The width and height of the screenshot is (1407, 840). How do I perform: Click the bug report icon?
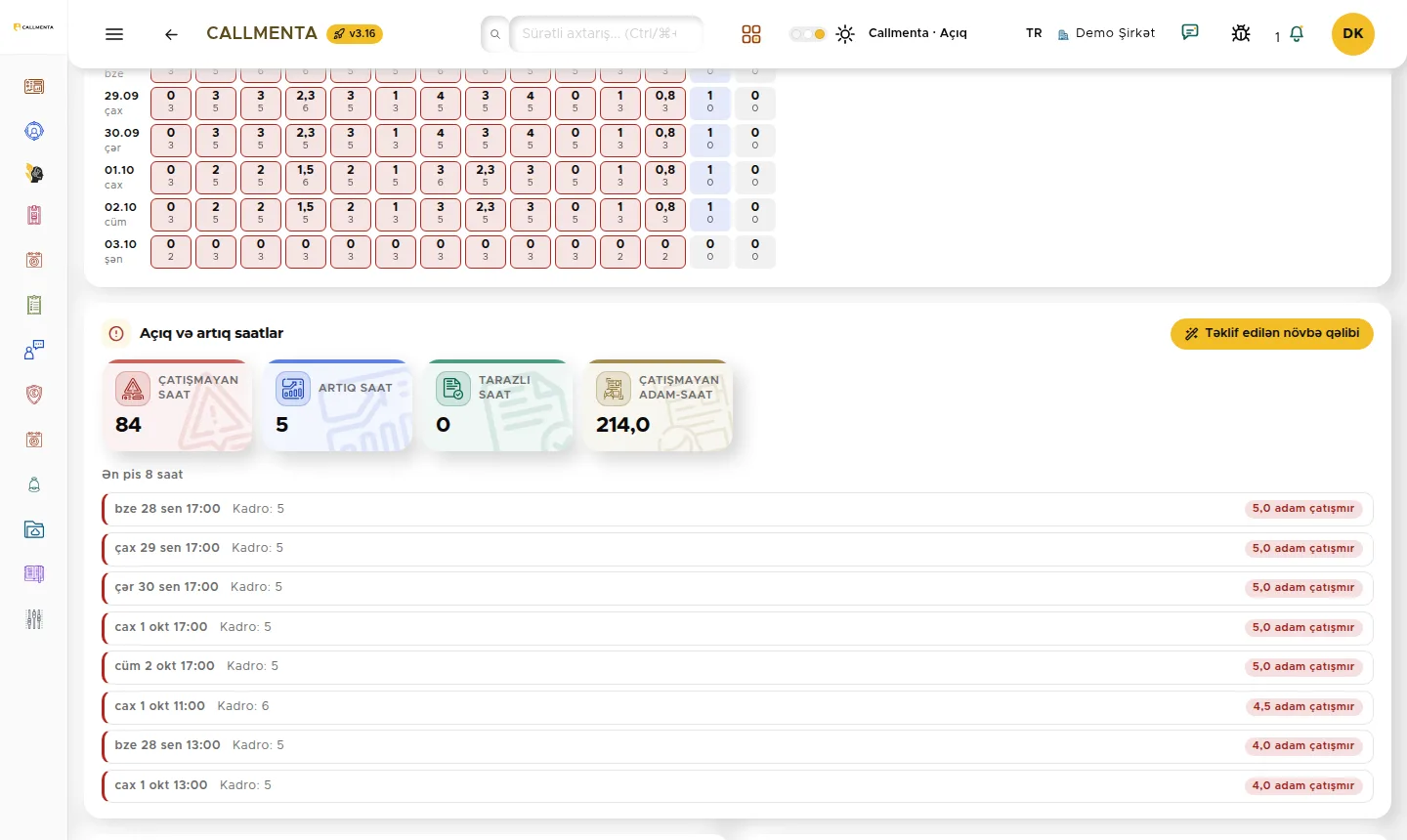coord(1241,33)
